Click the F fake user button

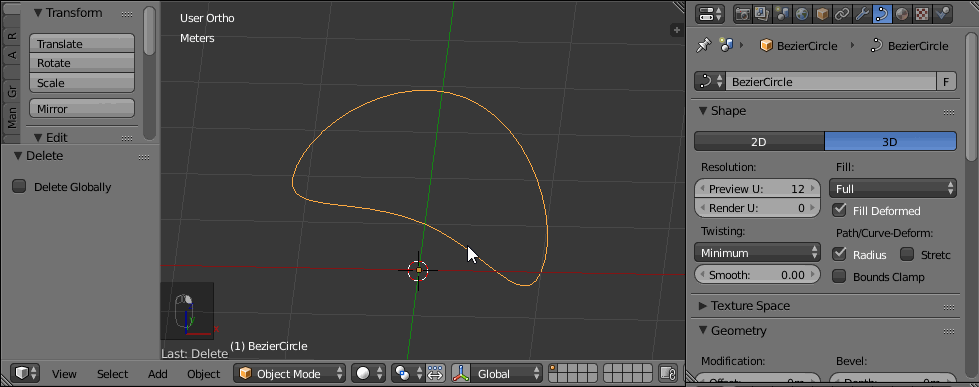pos(947,81)
